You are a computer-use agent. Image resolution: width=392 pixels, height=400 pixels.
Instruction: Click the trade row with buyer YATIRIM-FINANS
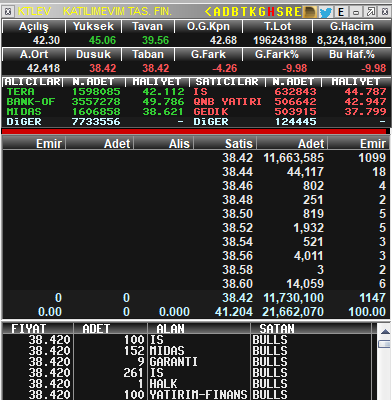coord(187,395)
